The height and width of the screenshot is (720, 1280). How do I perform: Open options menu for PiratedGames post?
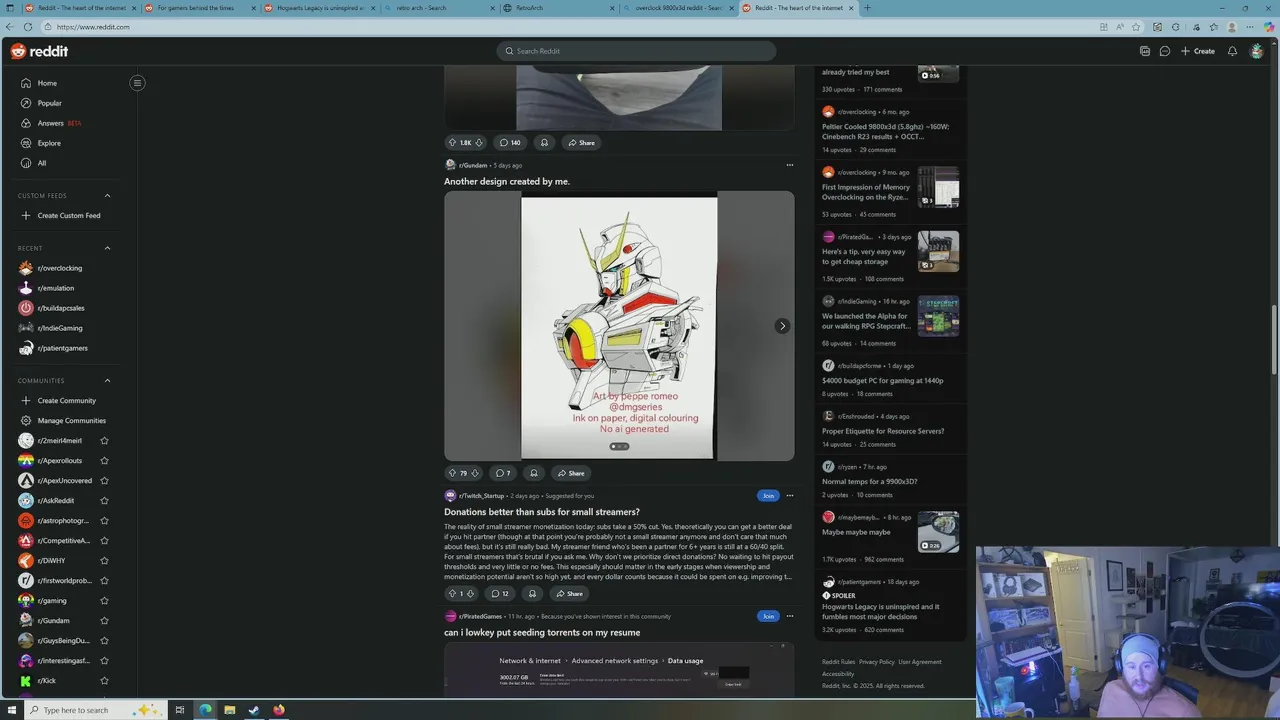(789, 616)
